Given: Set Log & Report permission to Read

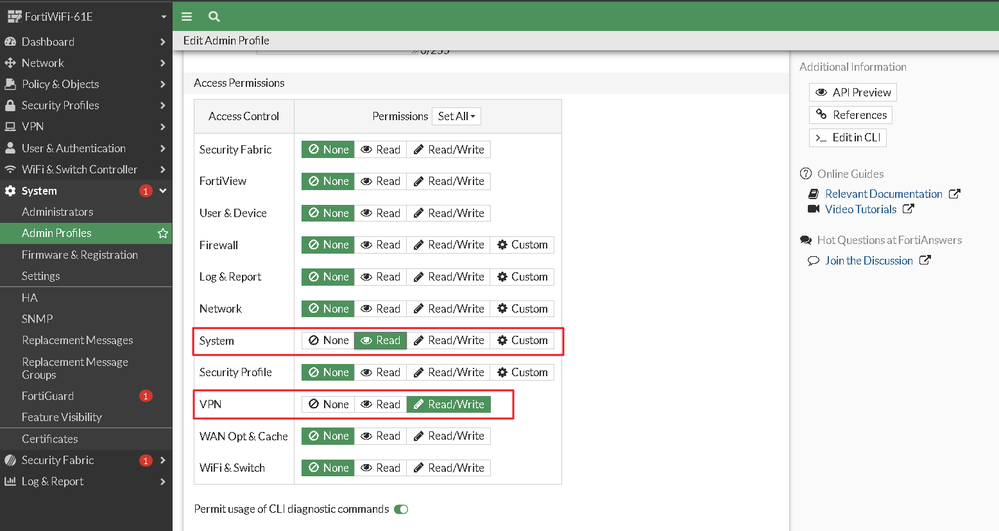Looking at the screenshot, I should pos(380,277).
